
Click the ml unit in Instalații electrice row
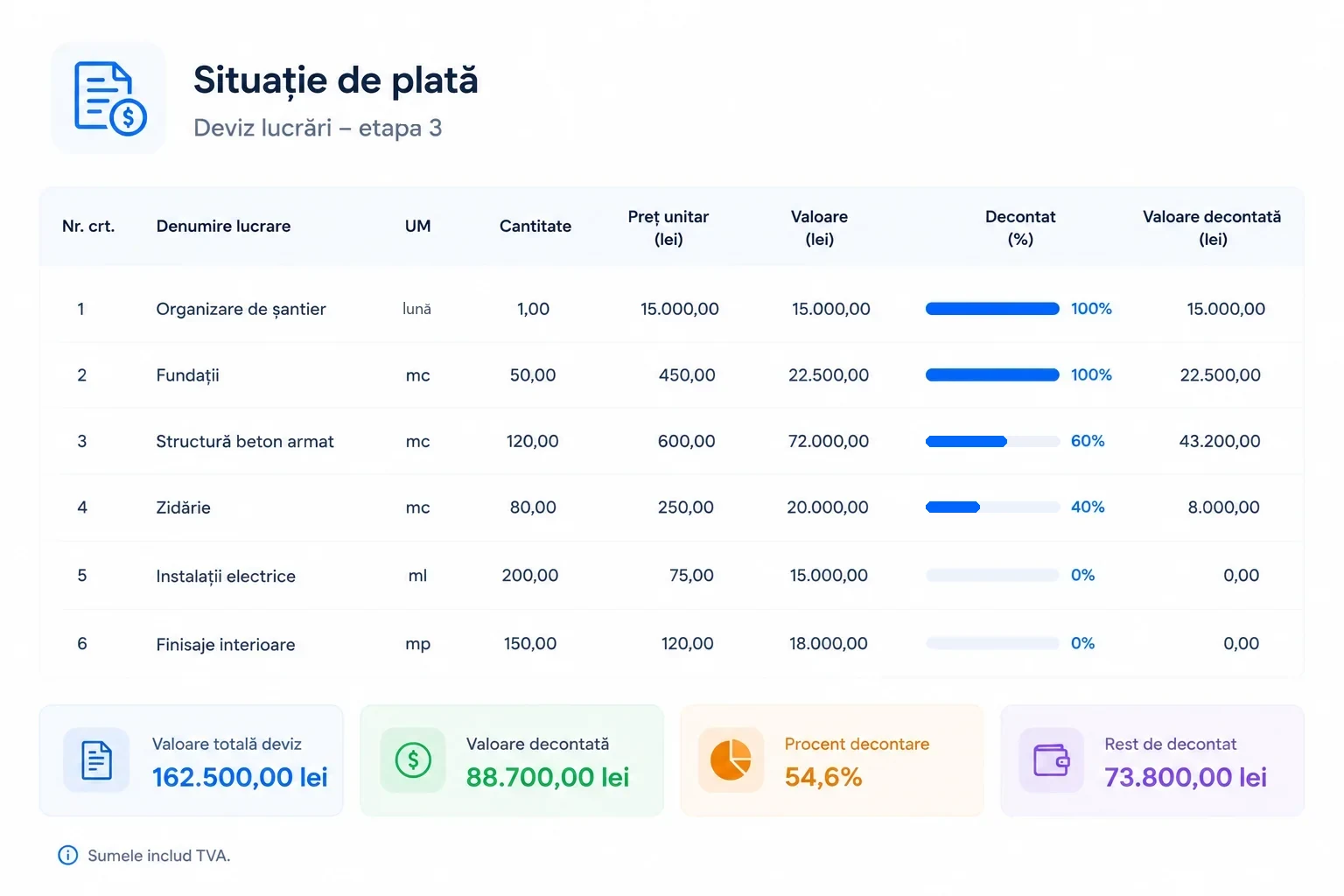click(x=417, y=575)
